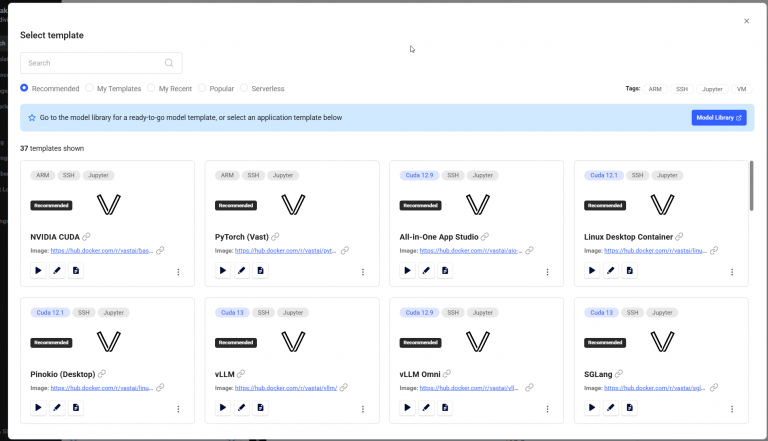The width and height of the screenshot is (768, 441).
Task: Select the Serverless radio button
Action: click(x=244, y=88)
